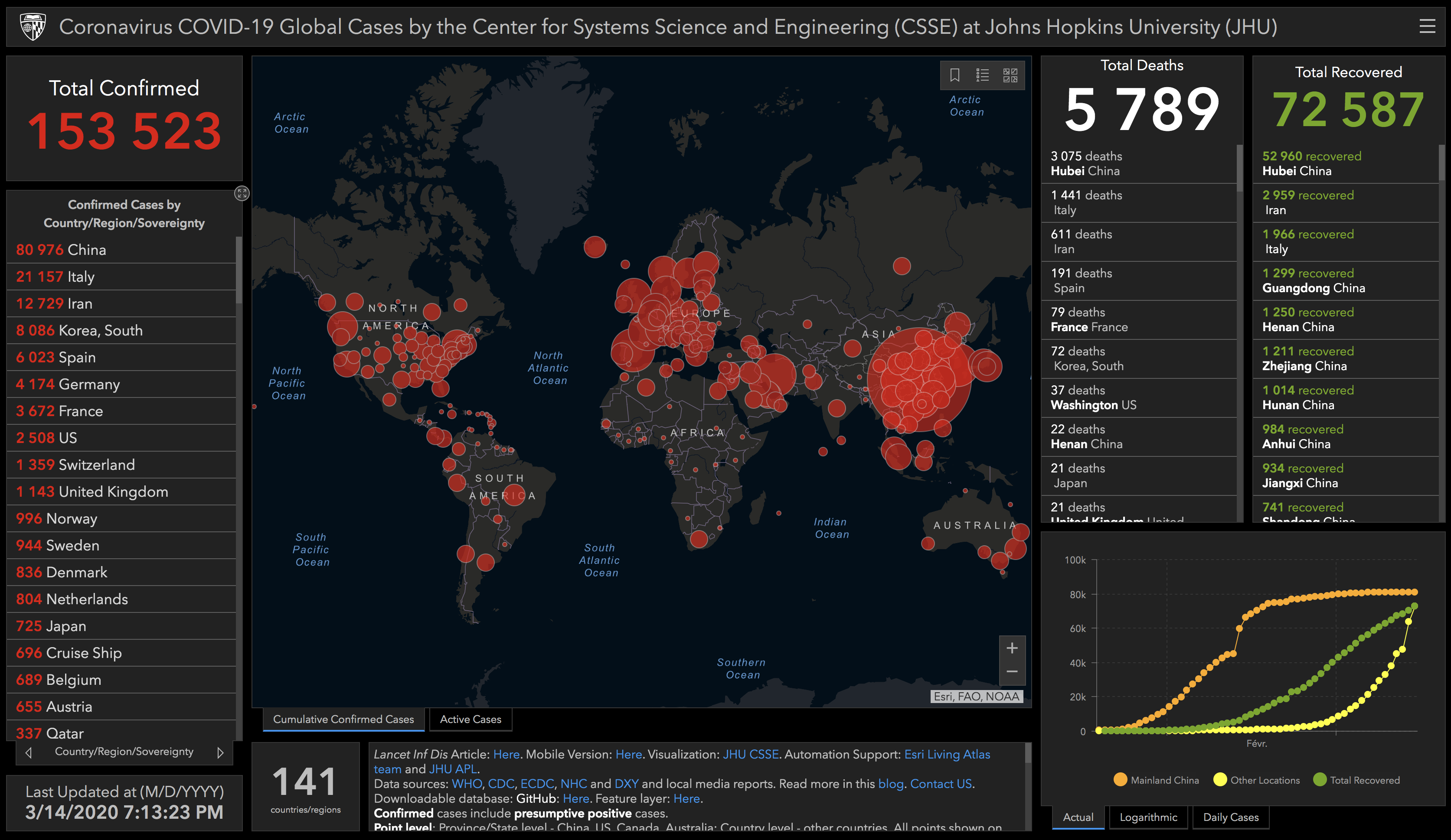The width and height of the screenshot is (1451, 840).
Task: Click the Contact US link
Action: [941, 784]
